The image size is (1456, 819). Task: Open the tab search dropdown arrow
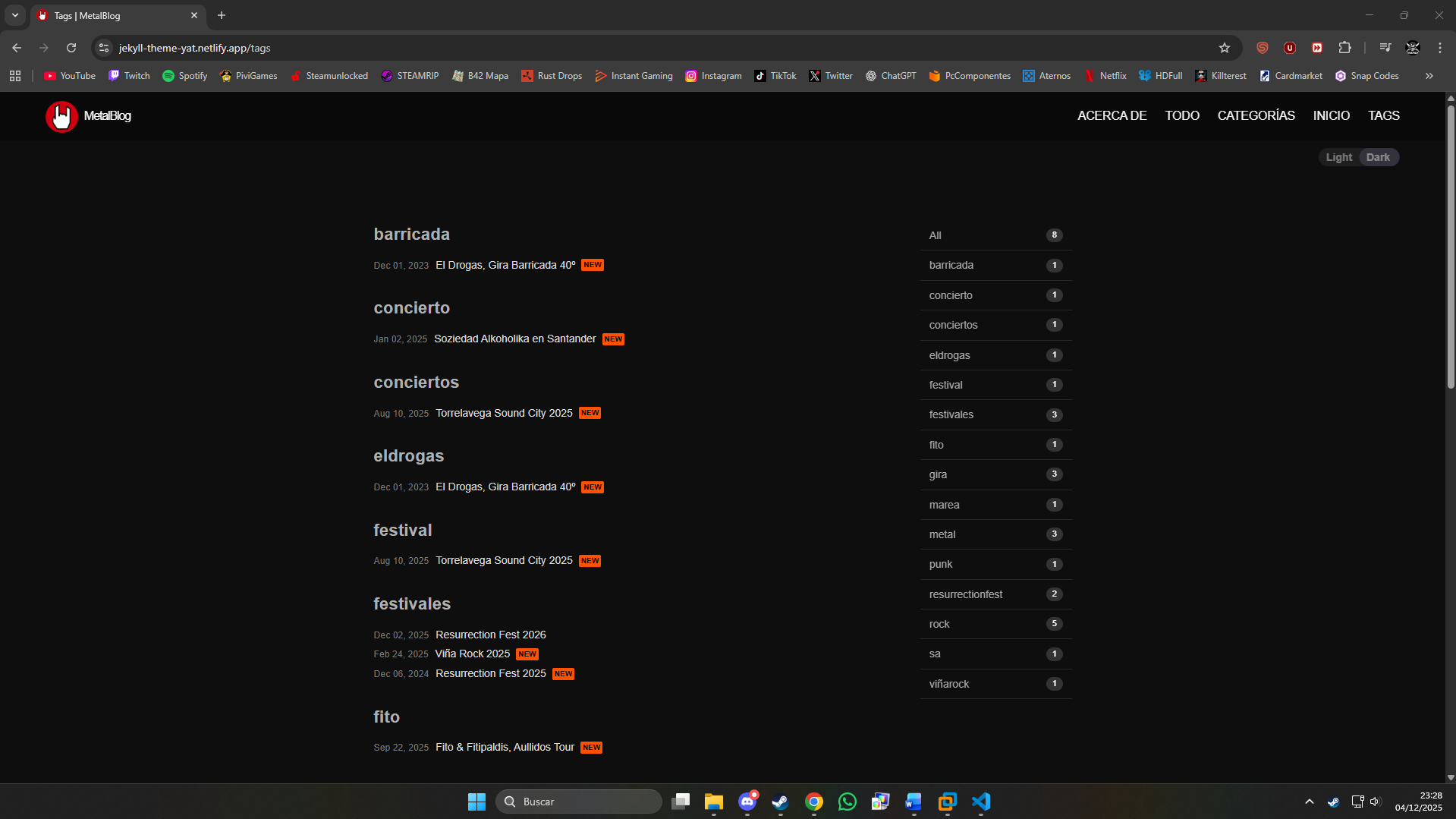click(x=15, y=15)
